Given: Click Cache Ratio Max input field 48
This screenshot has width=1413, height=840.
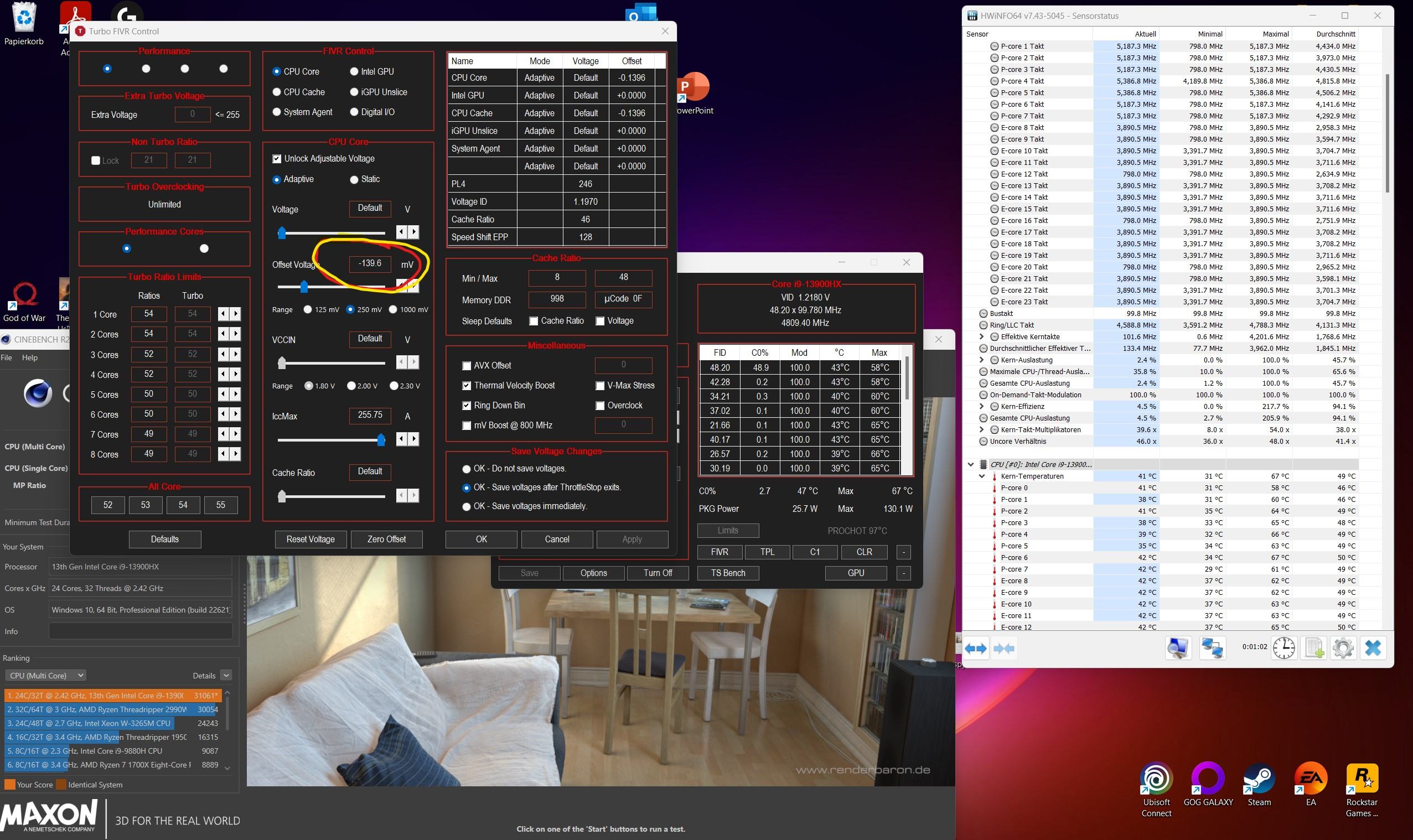Looking at the screenshot, I should pyautogui.click(x=623, y=278).
